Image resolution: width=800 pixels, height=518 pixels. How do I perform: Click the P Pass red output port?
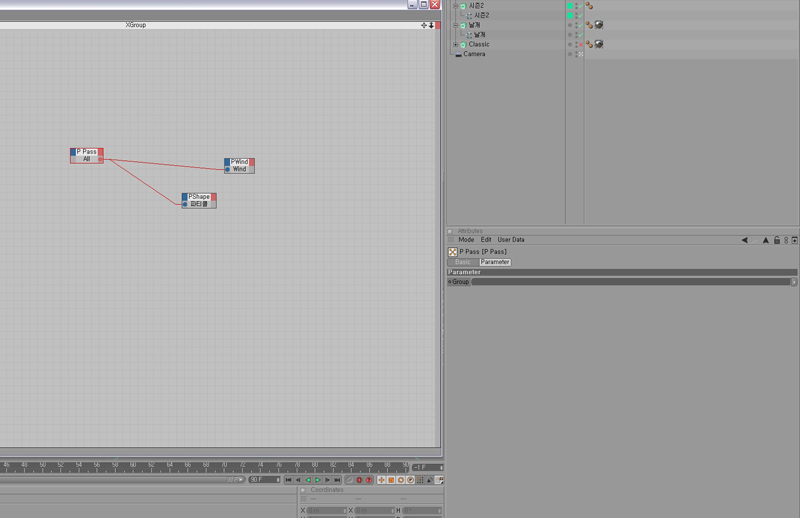click(x=101, y=159)
